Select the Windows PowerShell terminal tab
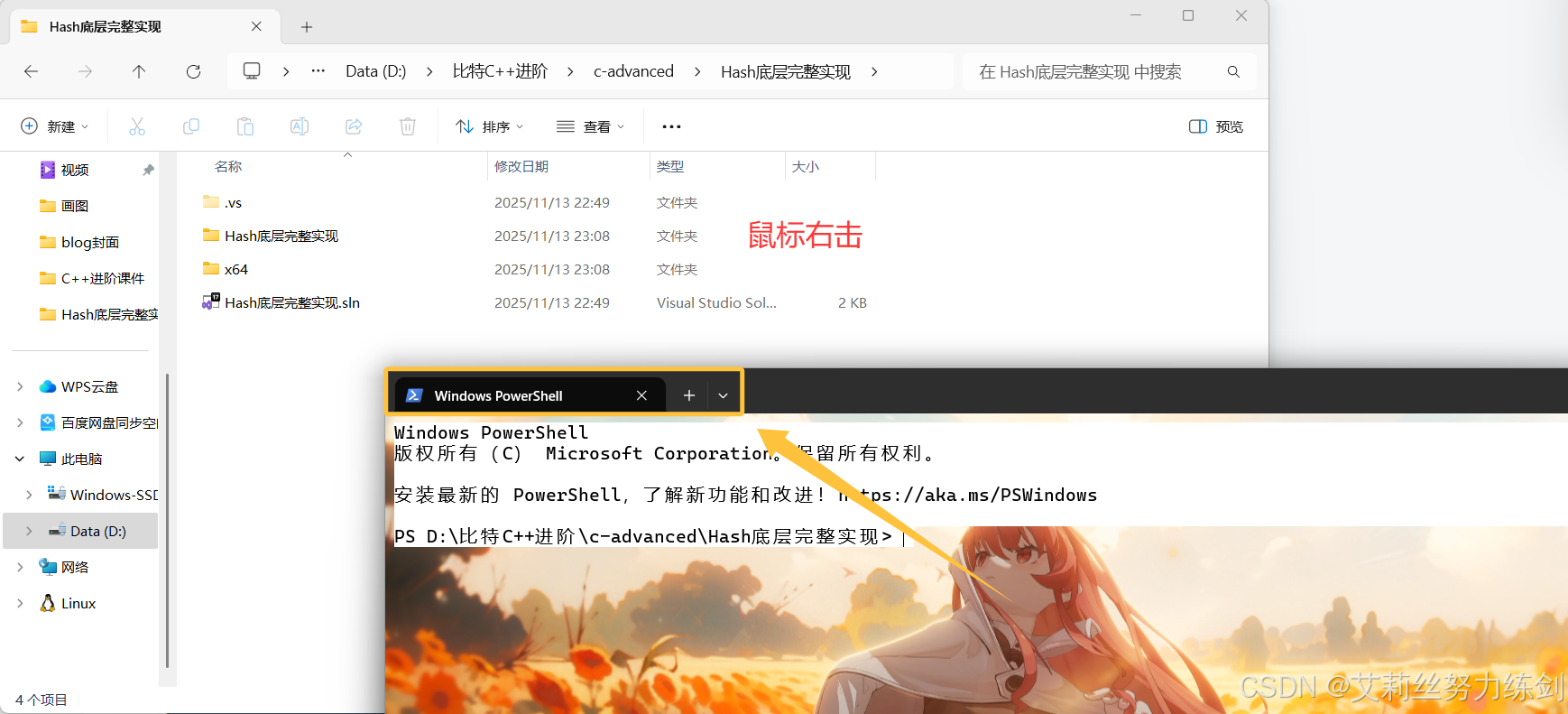 pyautogui.click(x=530, y=395)
